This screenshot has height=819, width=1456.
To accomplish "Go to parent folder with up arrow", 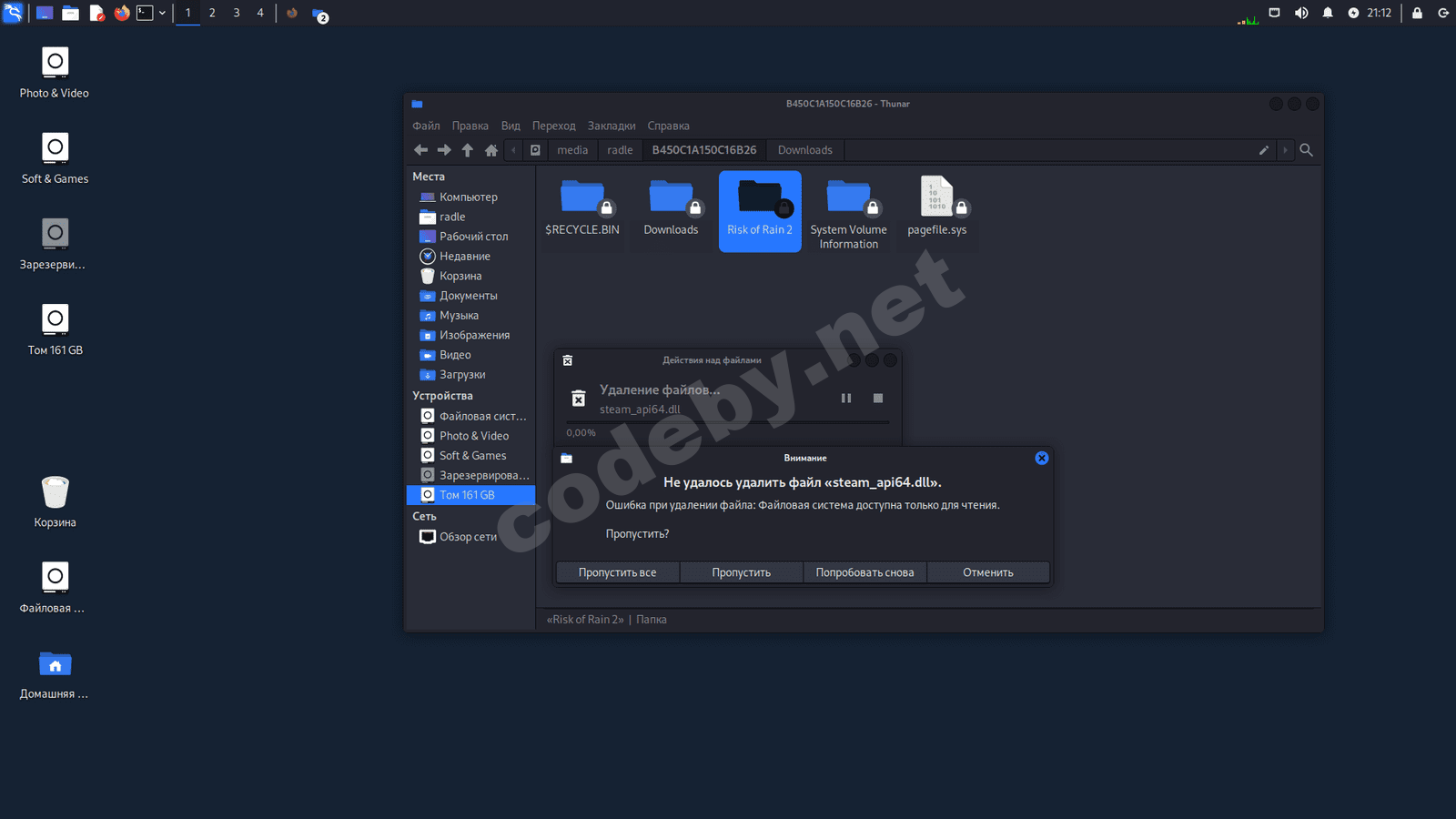I will pyautogui.click(x=468, y=150).
